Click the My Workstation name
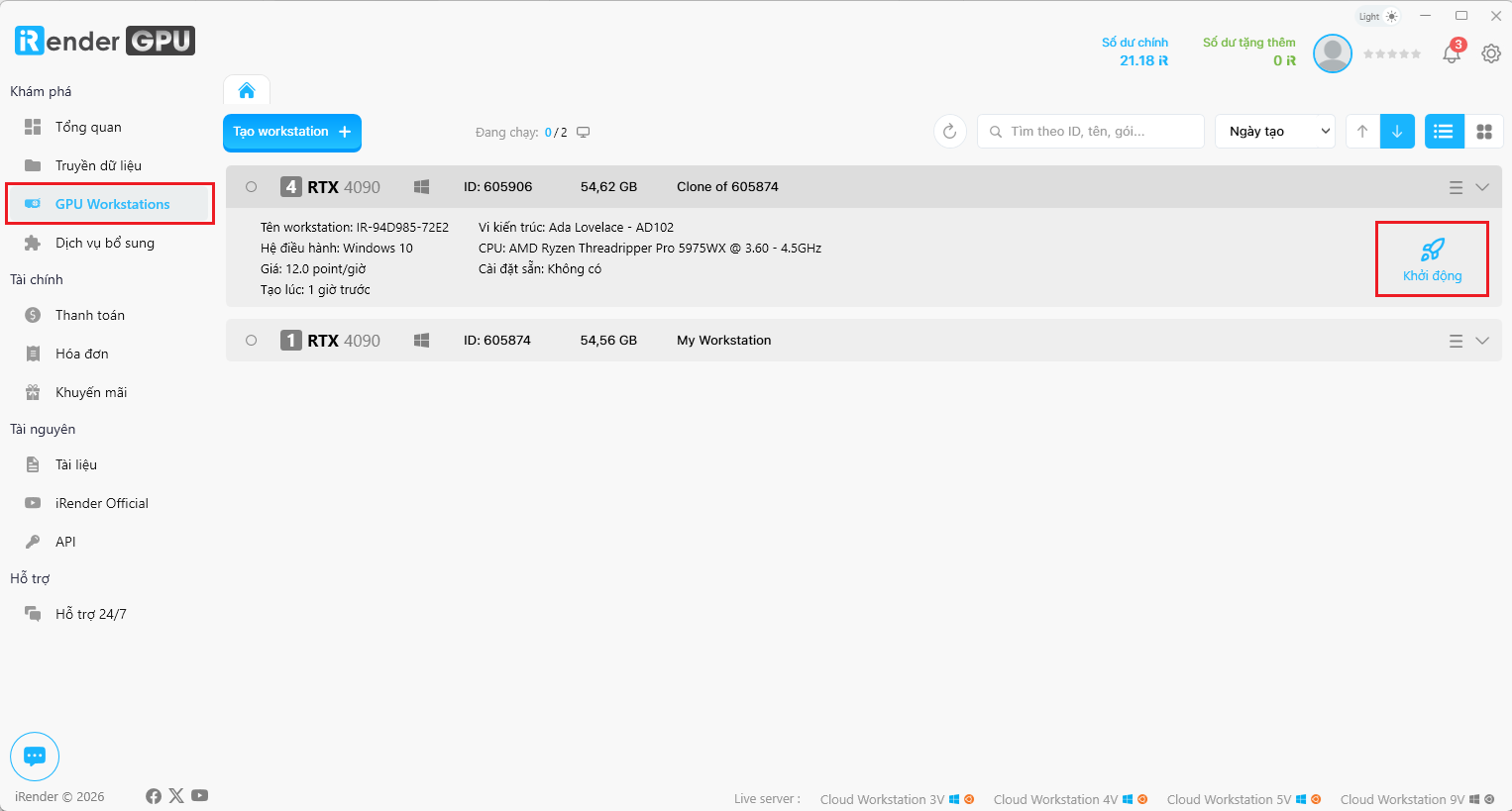Screen dimensions: 1512x811 [x=723, y=341]
